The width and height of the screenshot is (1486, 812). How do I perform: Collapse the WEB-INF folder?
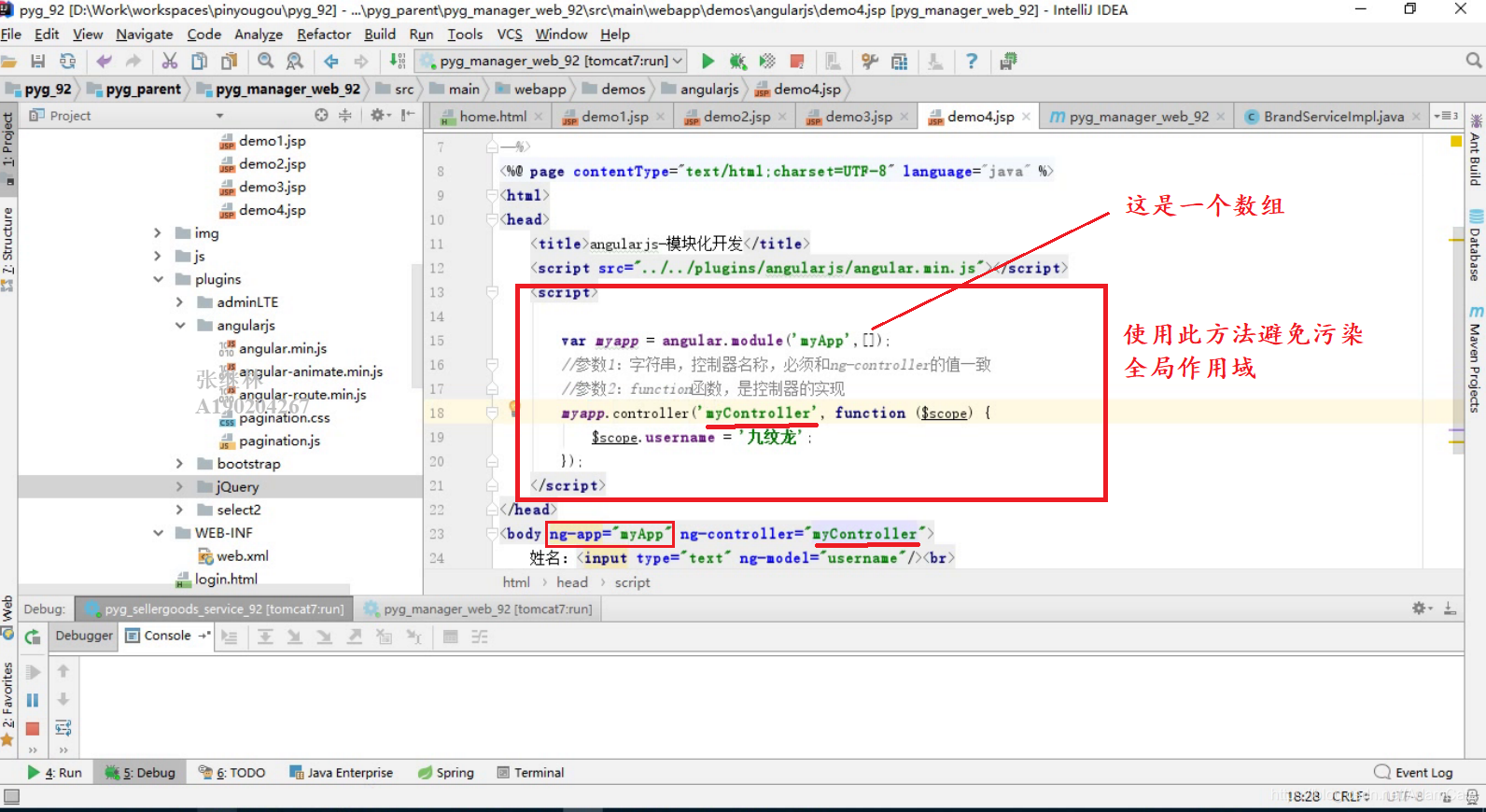[158, 533]
